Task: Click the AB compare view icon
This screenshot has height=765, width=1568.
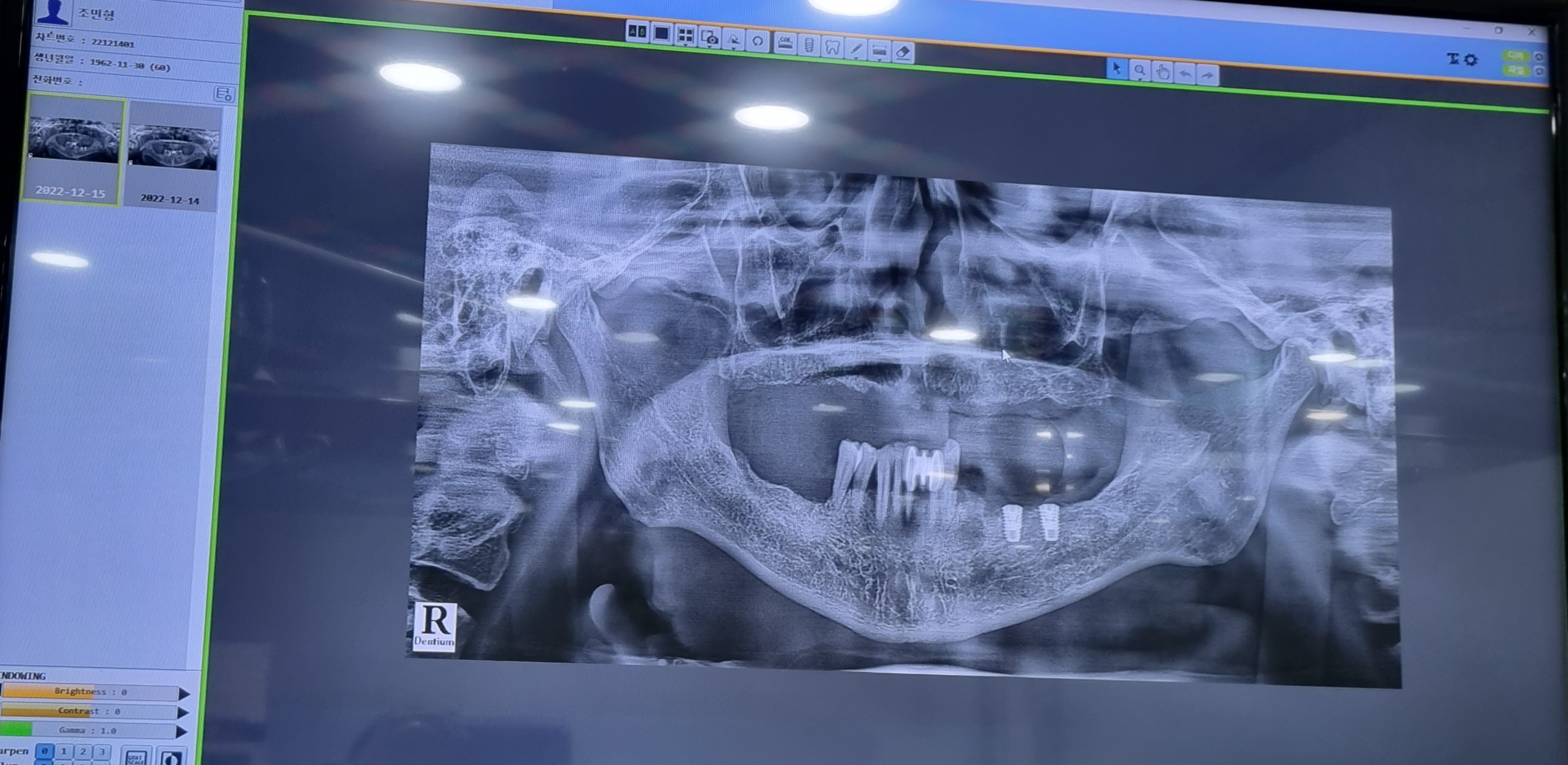Action: (638, 32)
